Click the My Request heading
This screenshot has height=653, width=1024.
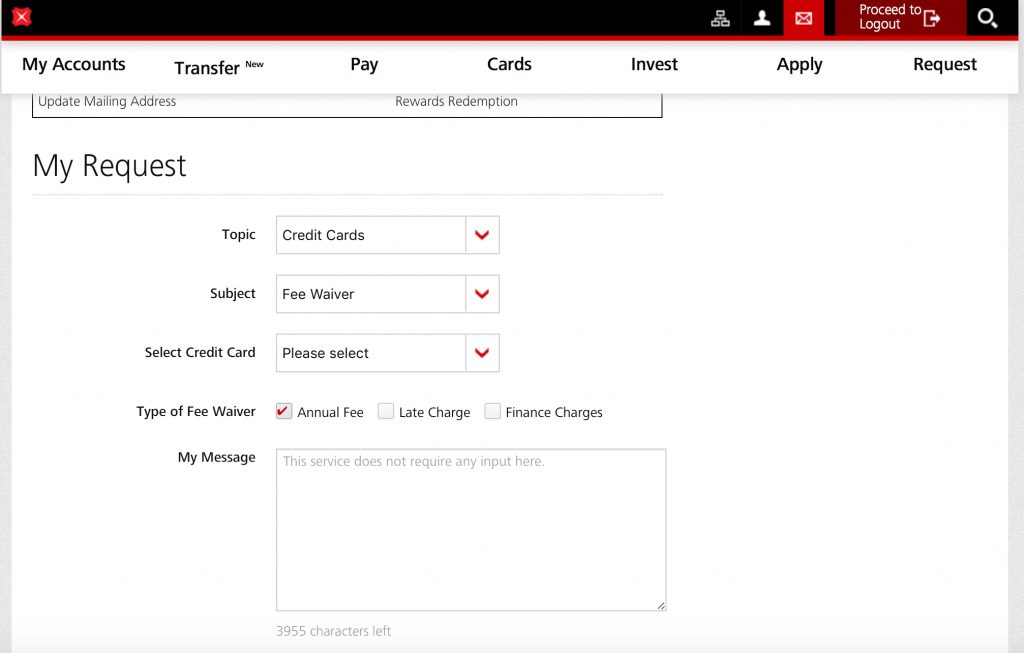tap(110, 165)
